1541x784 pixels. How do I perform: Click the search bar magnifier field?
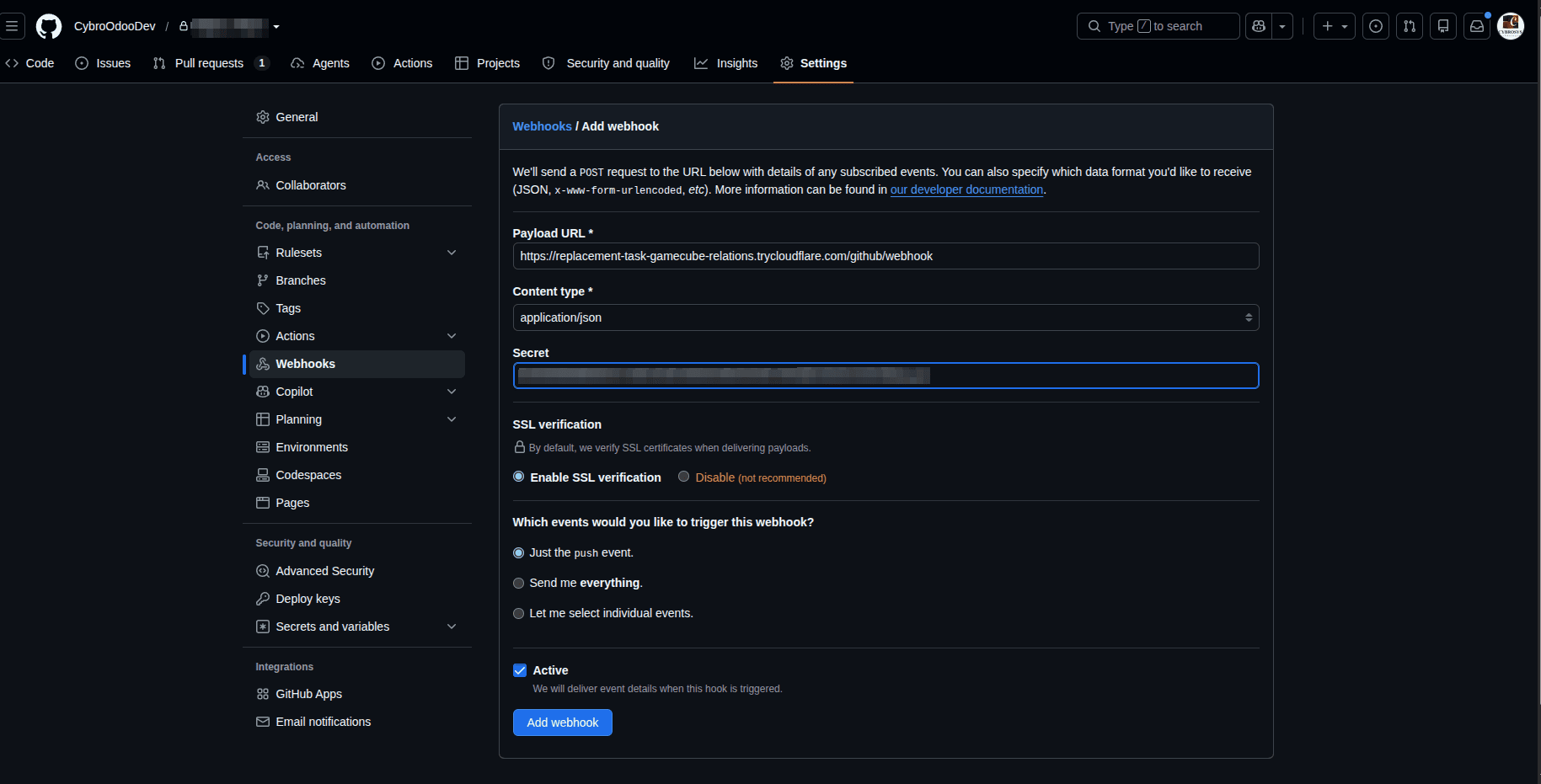coord(1158,26)
